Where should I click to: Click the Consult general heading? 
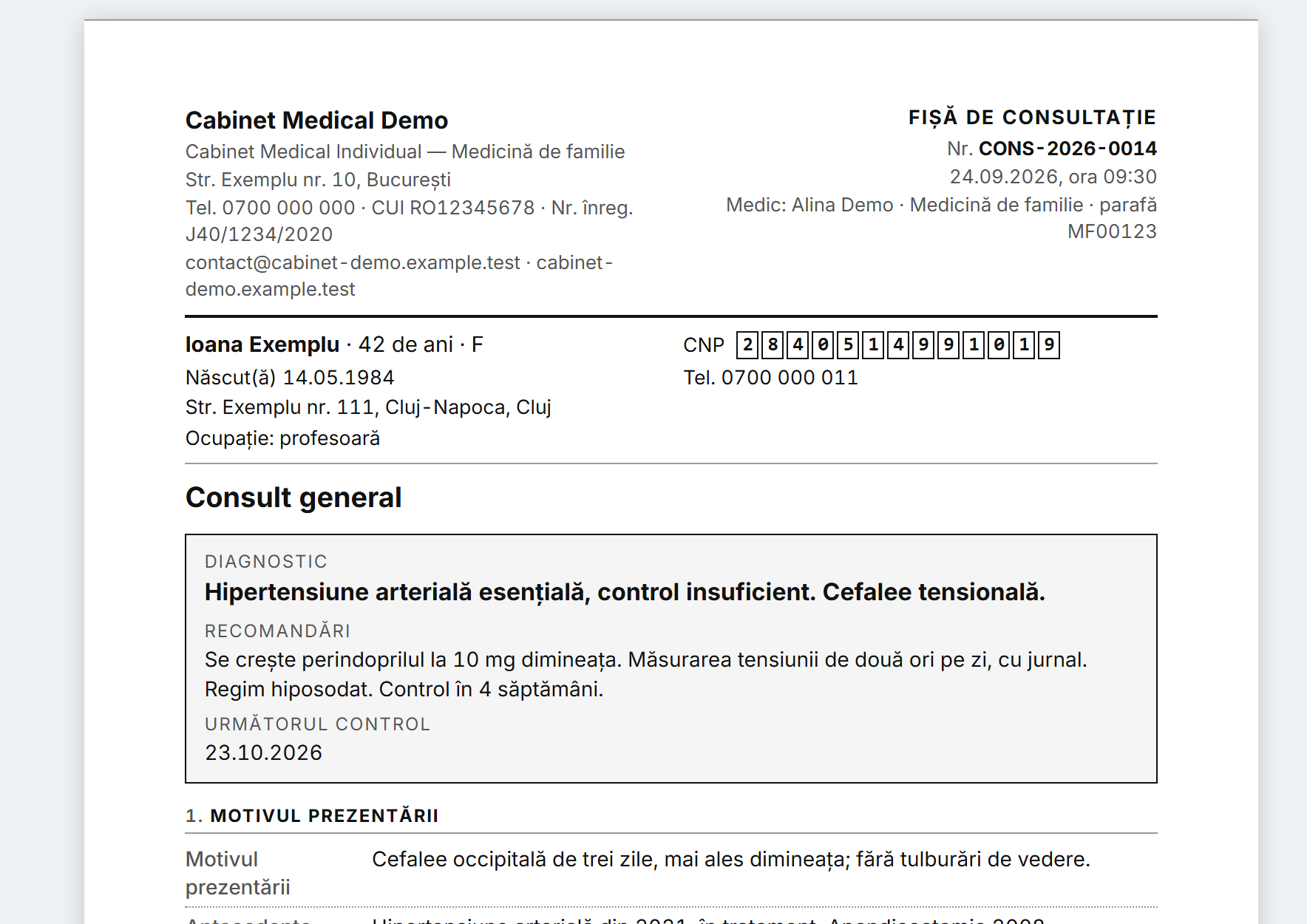coord(293,497)
